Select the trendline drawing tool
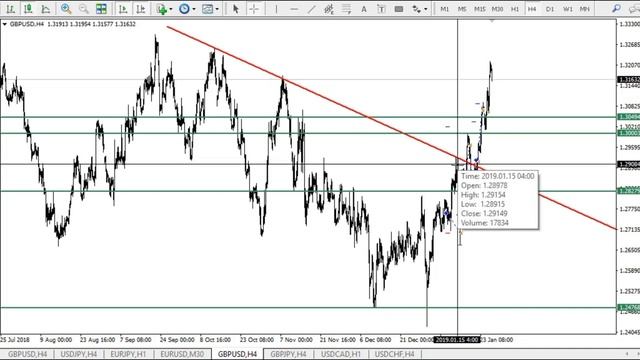 click(311, 9)
